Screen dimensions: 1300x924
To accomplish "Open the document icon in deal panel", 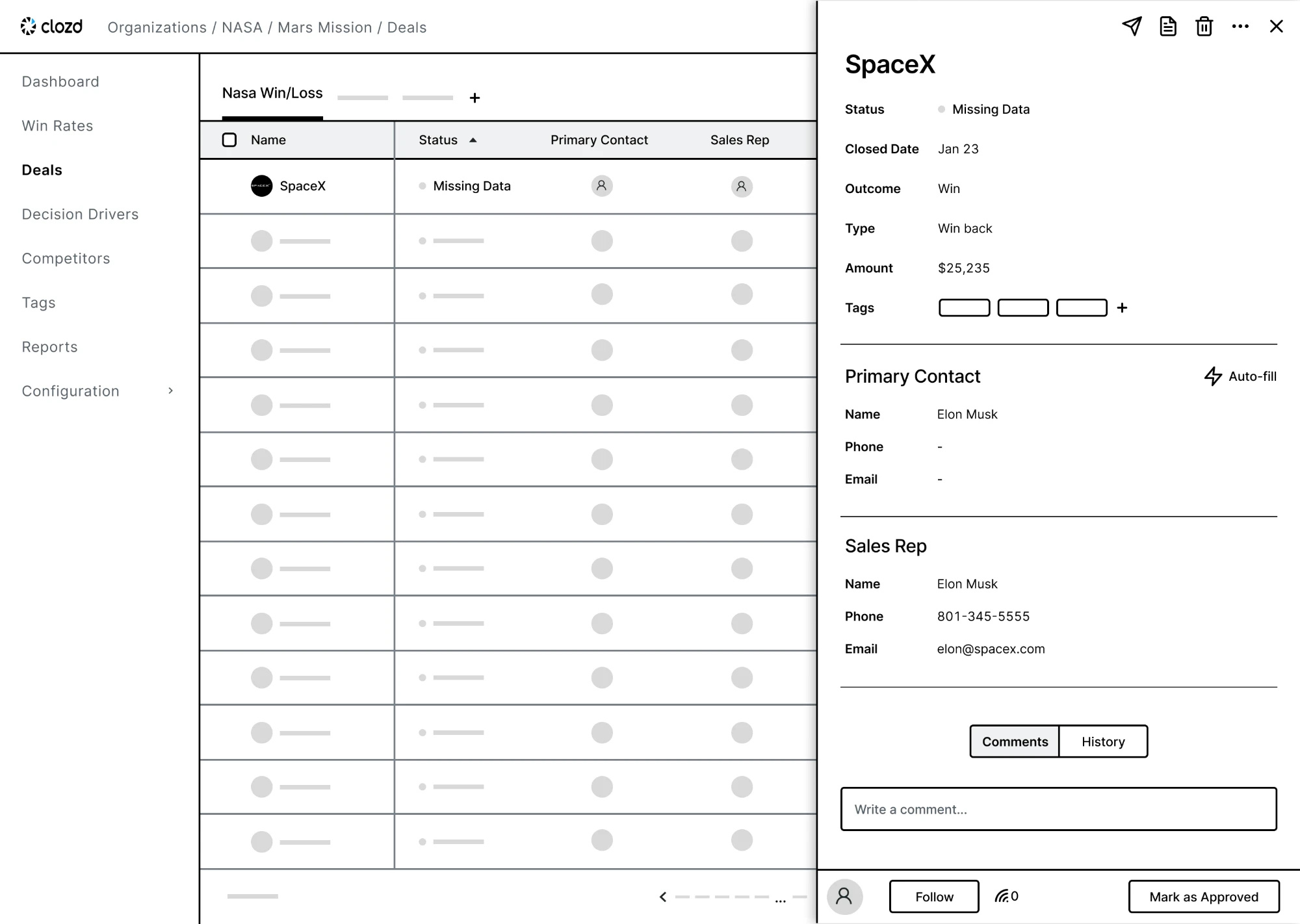I will click(1168, 26).
